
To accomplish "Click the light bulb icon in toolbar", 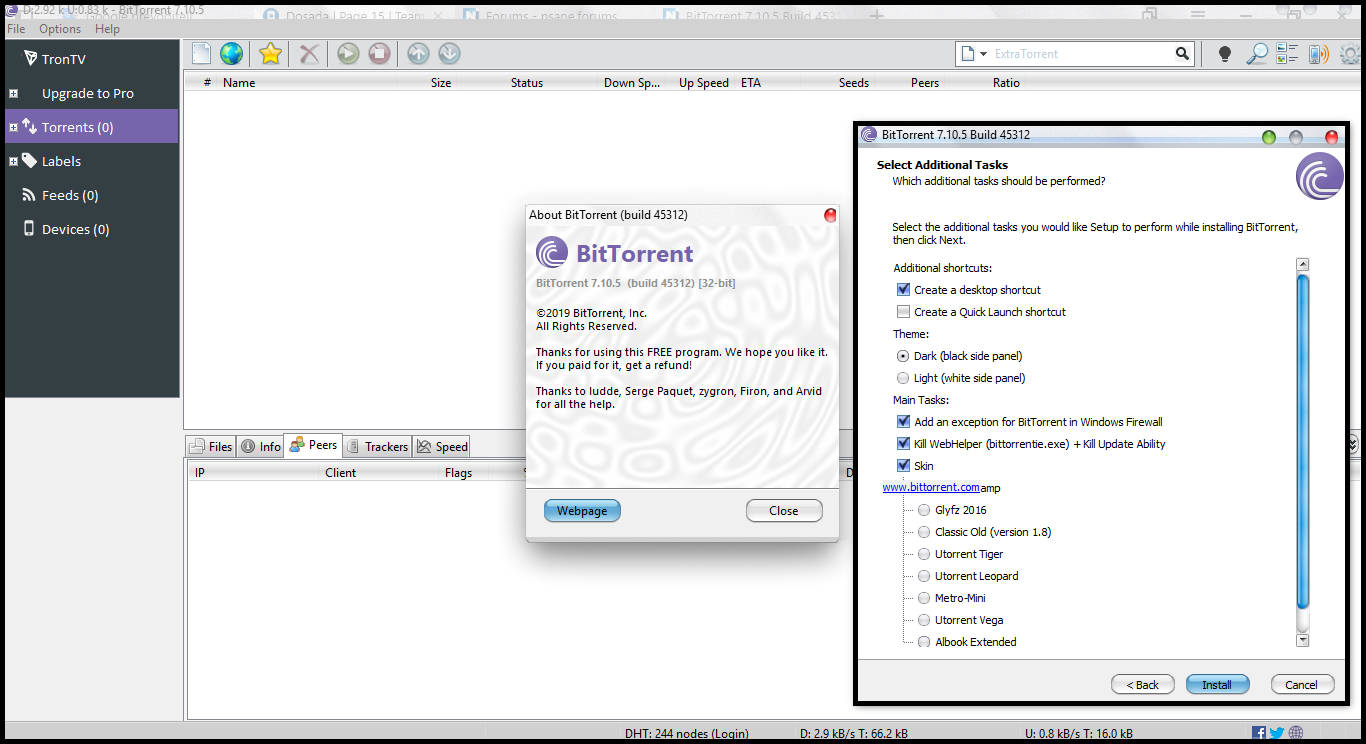I will pos(1224,54).
